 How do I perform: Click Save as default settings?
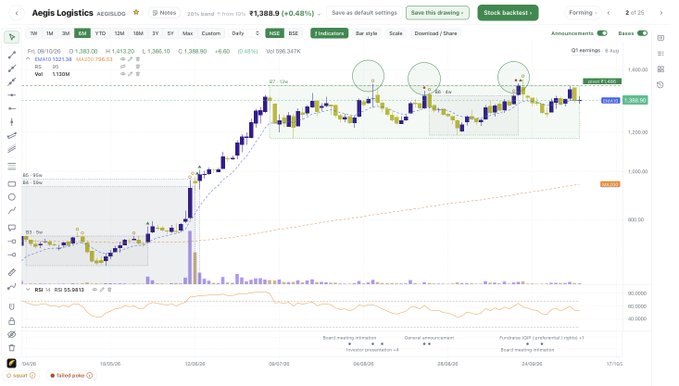coord(364,13)
